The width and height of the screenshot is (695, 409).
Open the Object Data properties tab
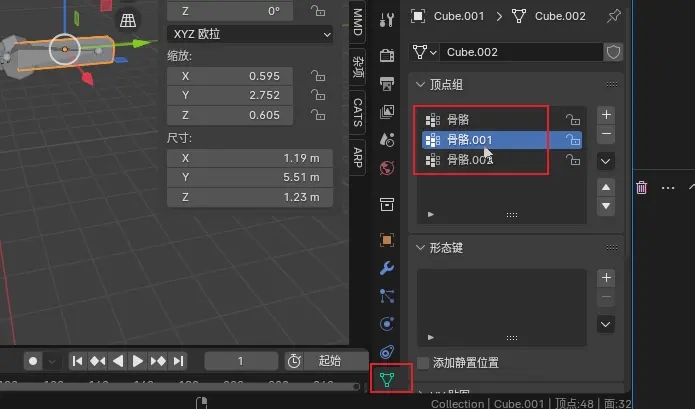(387, 380)
